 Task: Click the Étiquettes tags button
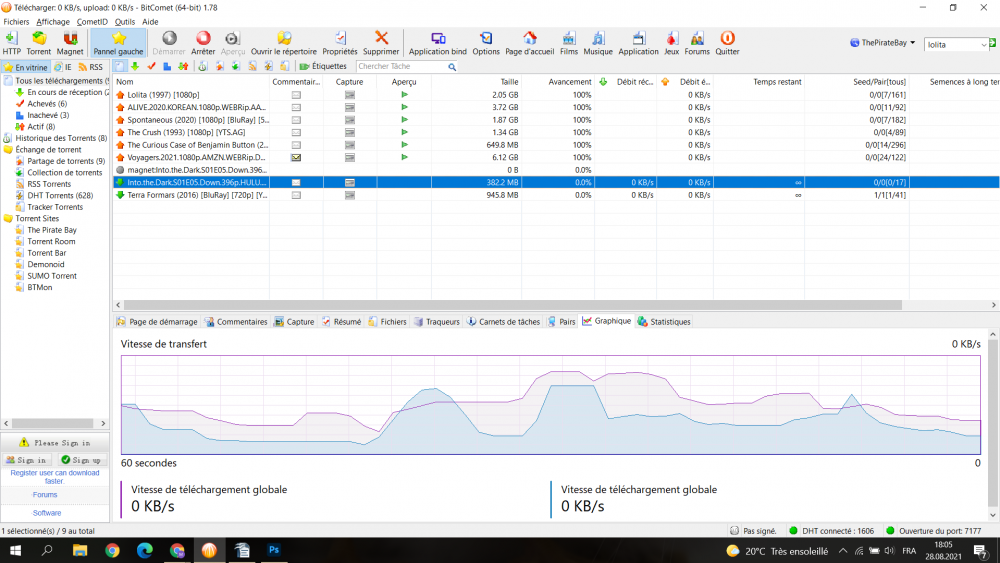tap(323, 66)
